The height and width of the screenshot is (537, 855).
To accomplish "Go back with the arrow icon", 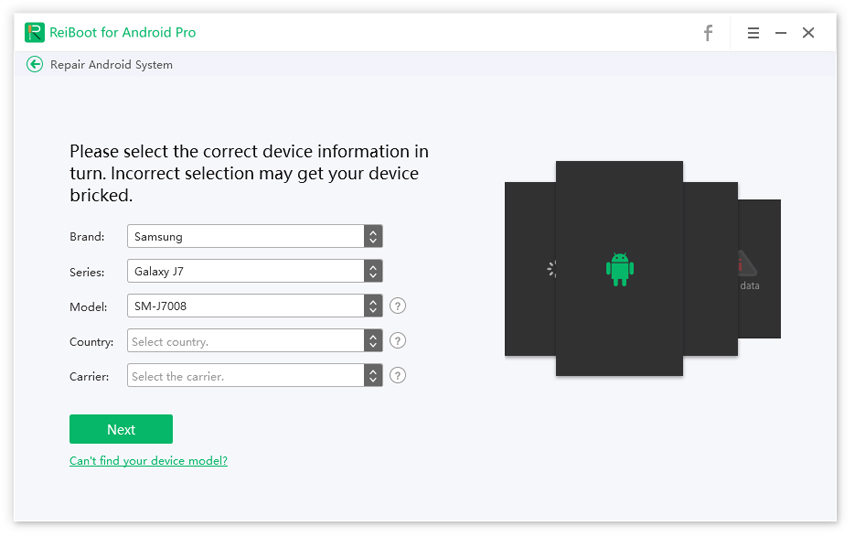I will (x=35, y=64).
